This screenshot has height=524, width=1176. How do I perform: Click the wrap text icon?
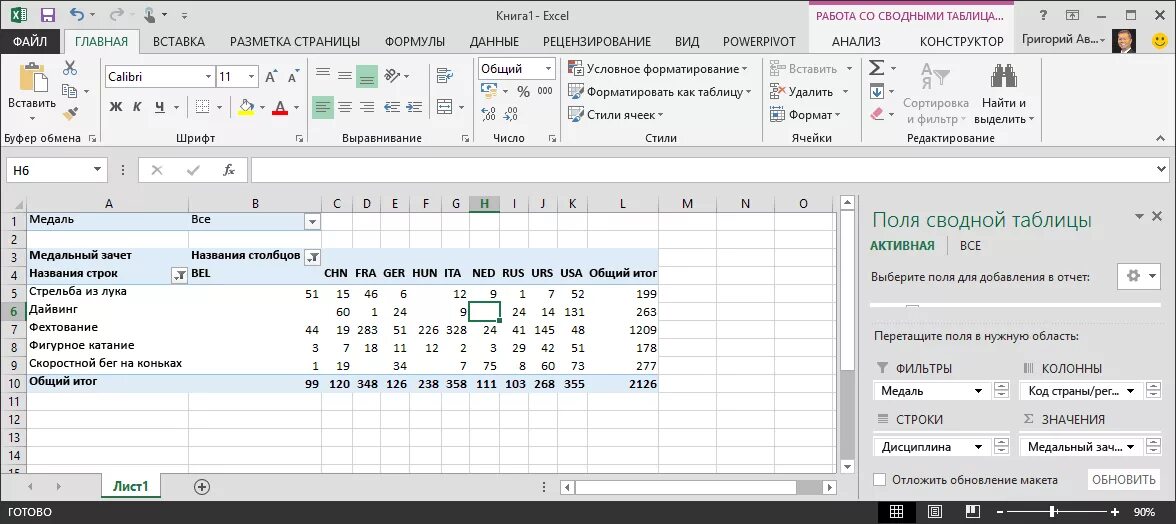coord(445,74)
